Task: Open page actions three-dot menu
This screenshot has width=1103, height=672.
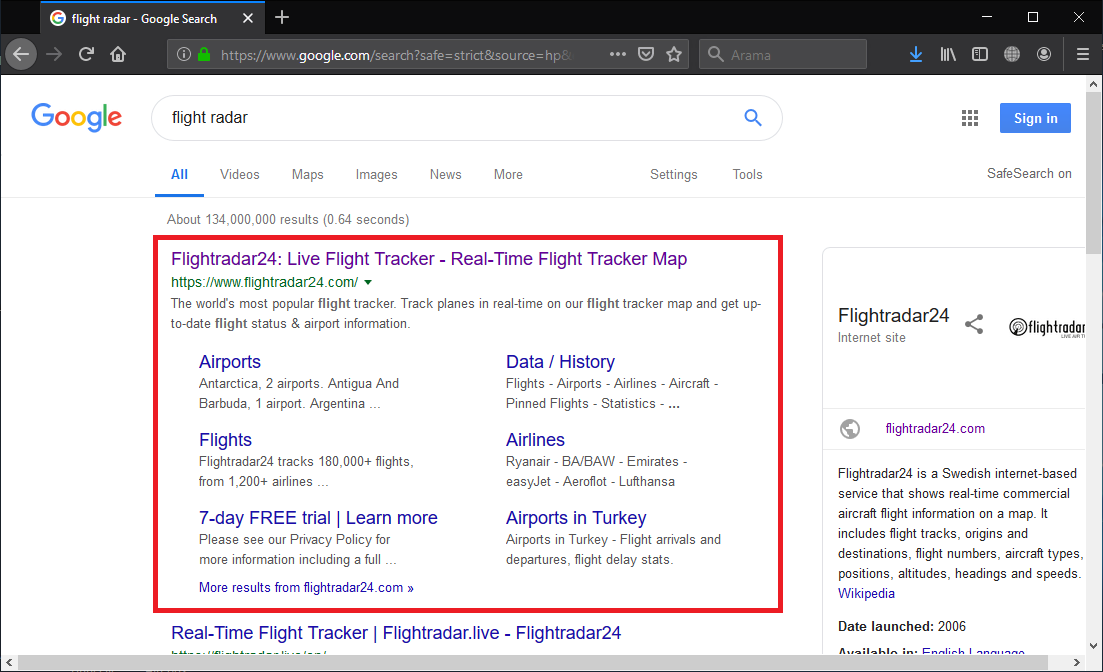Action: click(x=618, y=55)
